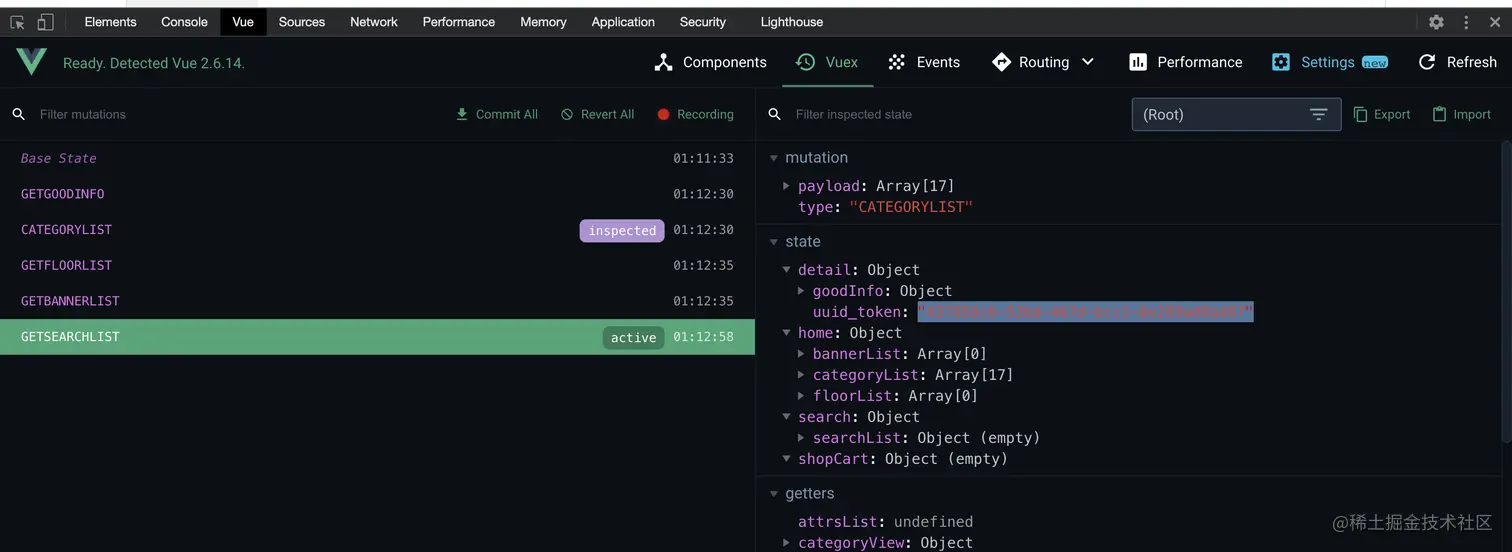This screenshot has height=552, width=1512.
Task: Open the Vuex view
Action: click(x=828, y=62)
